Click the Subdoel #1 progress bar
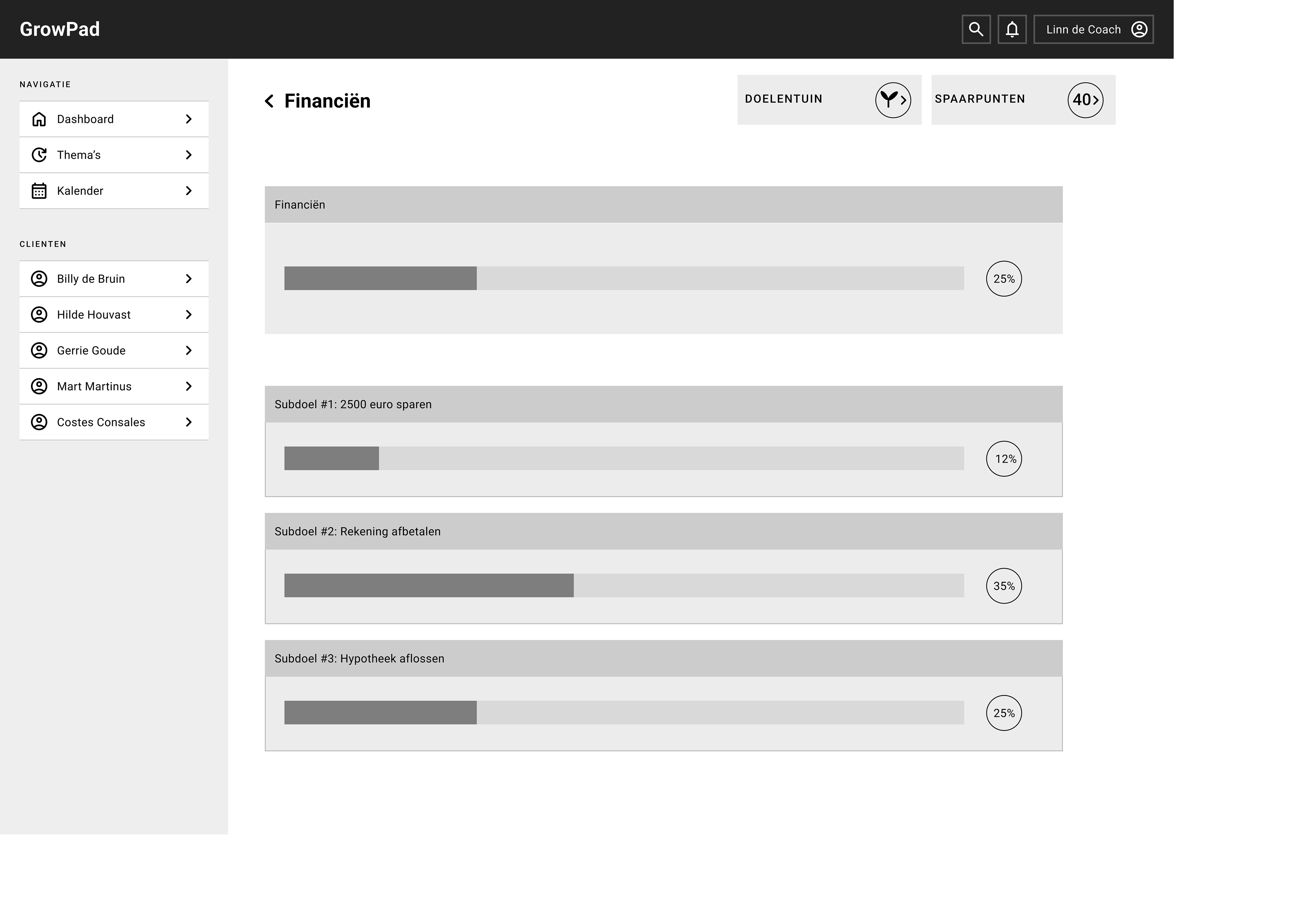Screen dimensions: 1300x924 click(624, 459)
